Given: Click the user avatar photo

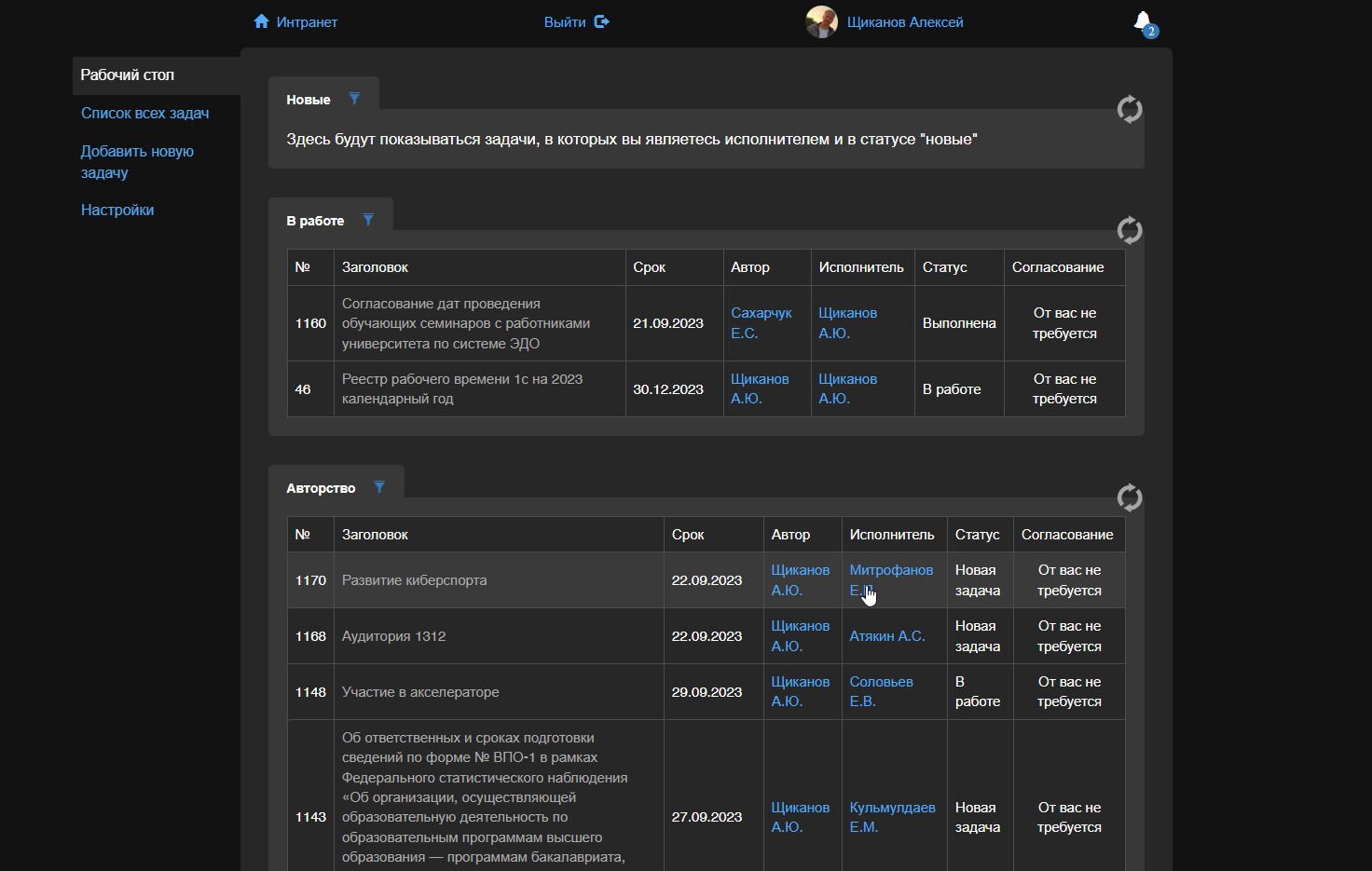Looking at the screenshot, I should pos(821,21).
